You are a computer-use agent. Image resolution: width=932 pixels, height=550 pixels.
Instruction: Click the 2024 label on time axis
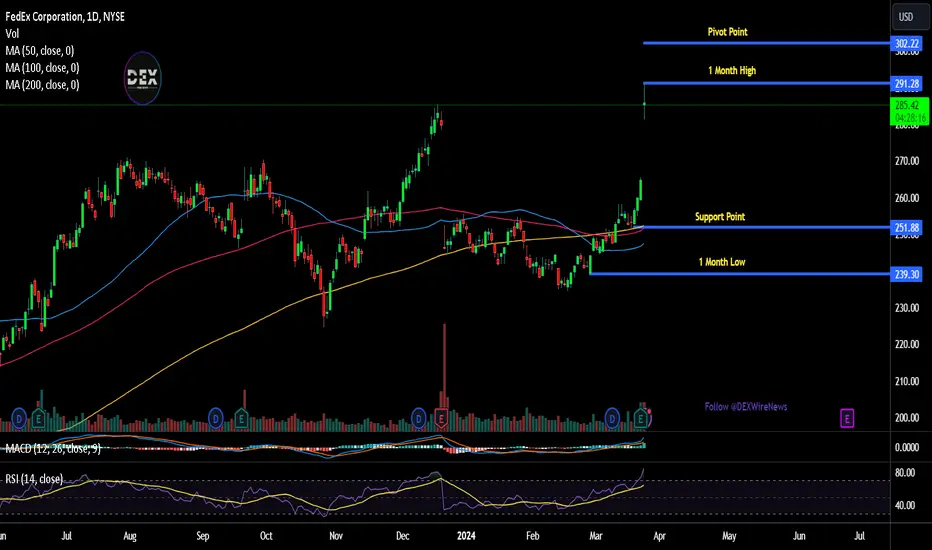click(x=466, y=536)
